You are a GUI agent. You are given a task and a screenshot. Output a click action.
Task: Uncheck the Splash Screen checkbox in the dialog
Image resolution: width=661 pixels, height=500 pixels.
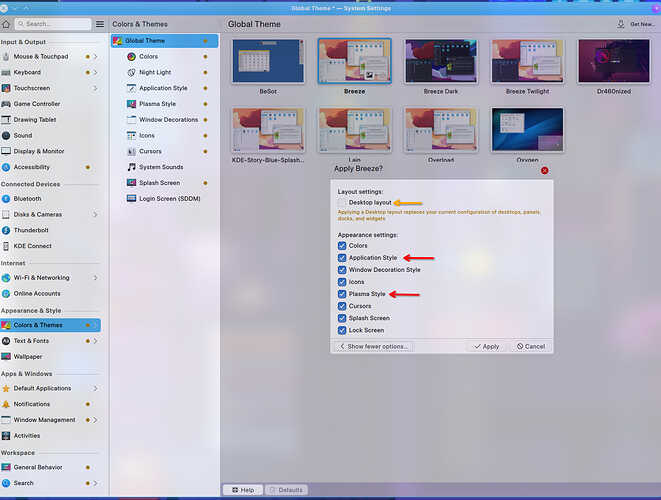[x=342, y=318]
